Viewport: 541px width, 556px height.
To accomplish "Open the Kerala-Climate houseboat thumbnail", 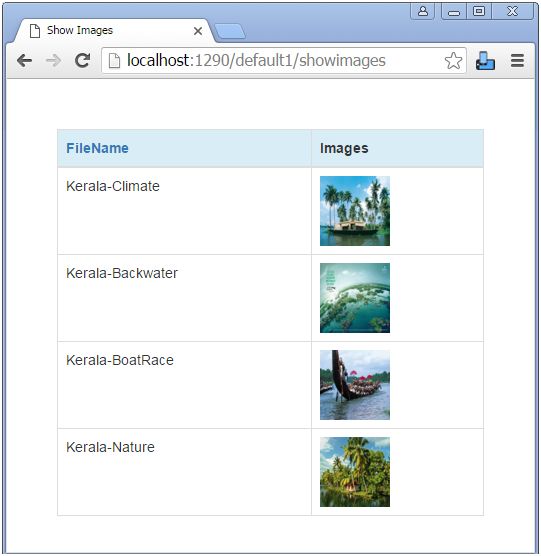I will click(x=355, y=211).
